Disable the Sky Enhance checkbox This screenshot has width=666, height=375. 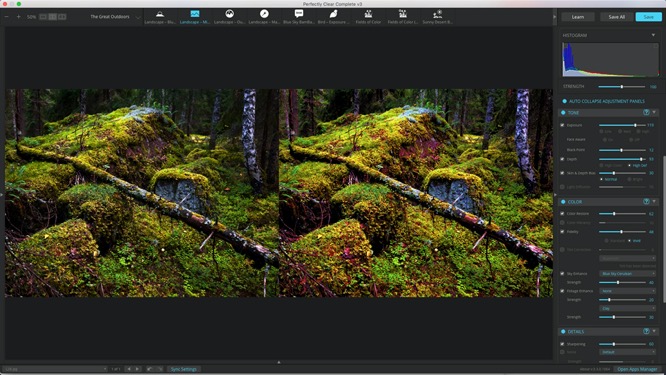click(562, 273)
